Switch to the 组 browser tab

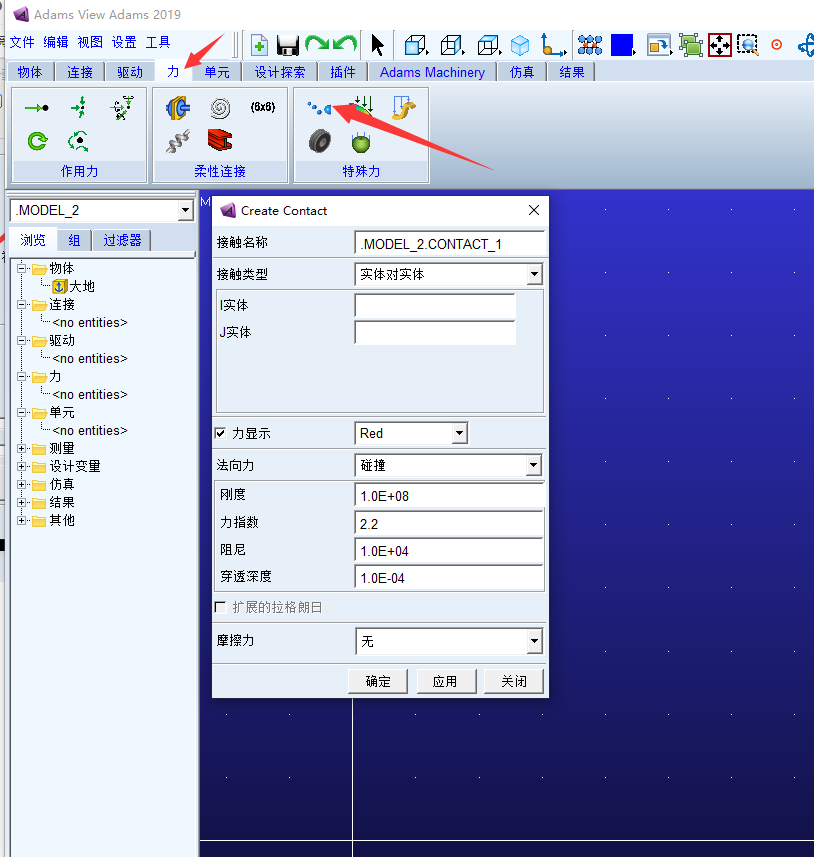[74, 240]
